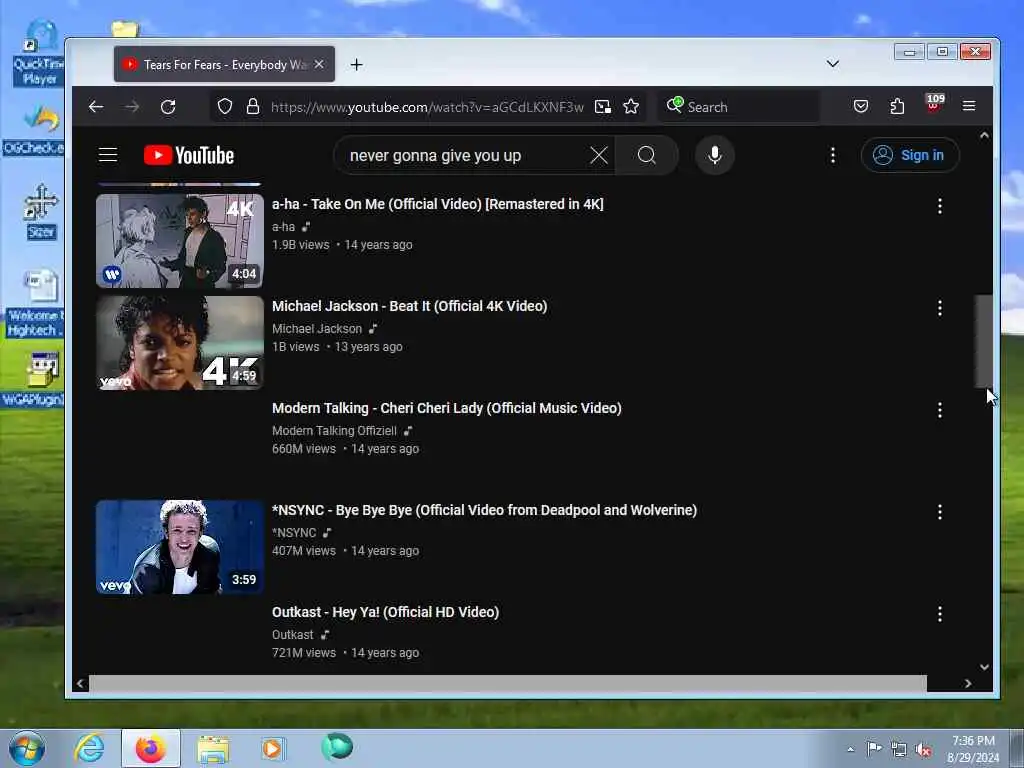This screenshot has width=1024, height=768.
Task: Click the Firefox back arrow
Action: [x=96, y=106]
